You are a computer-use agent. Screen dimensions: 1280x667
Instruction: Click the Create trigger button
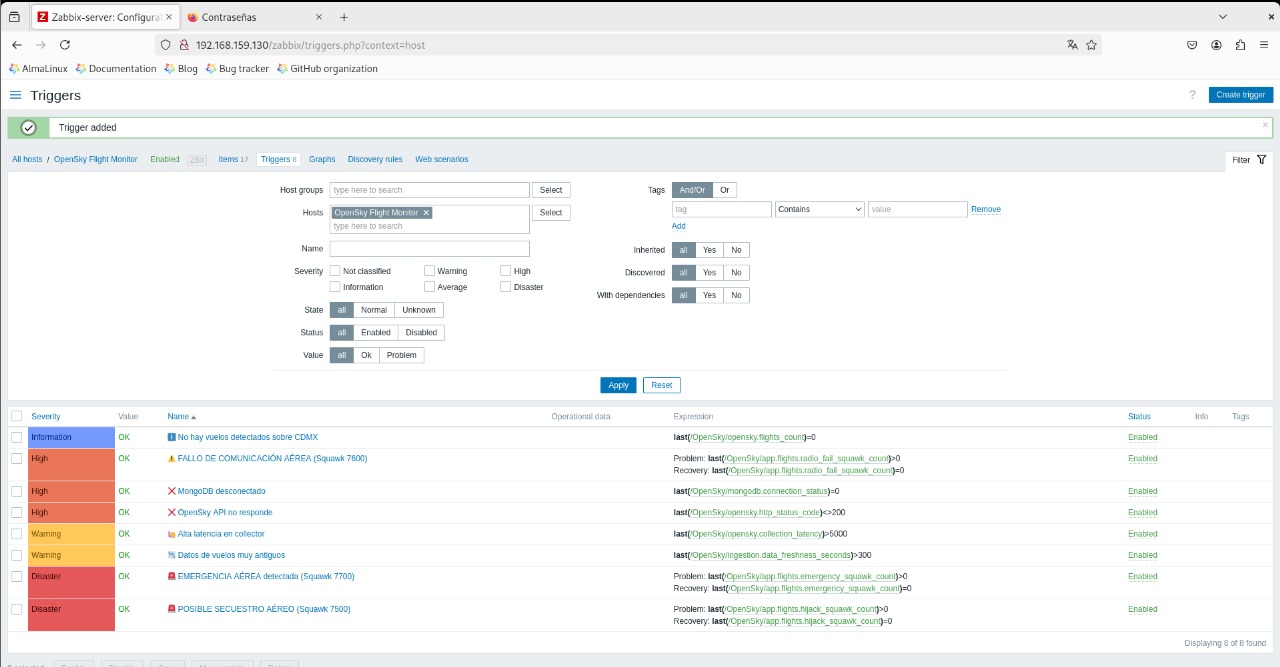(1241, 95)
